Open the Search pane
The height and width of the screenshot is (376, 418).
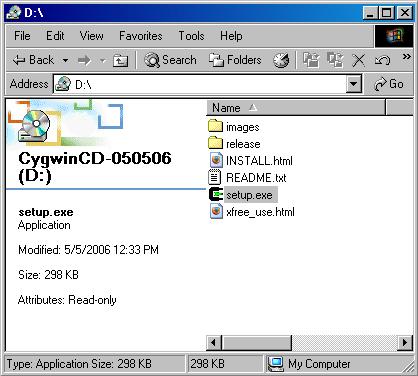tap(170, 60)
